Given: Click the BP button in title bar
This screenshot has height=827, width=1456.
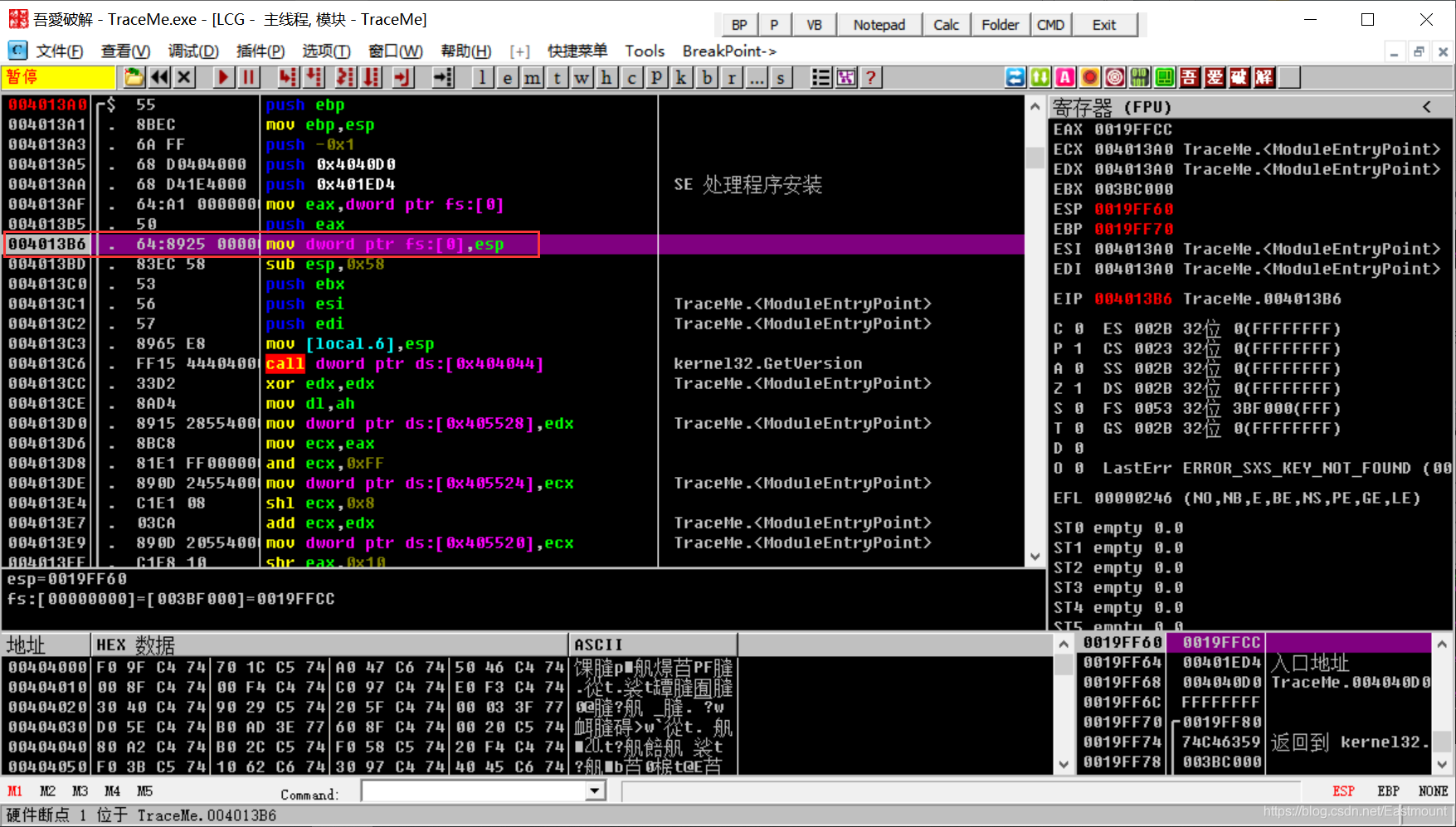Looking at the screenshot, I should pyautogui.click(x=739, y=25).
